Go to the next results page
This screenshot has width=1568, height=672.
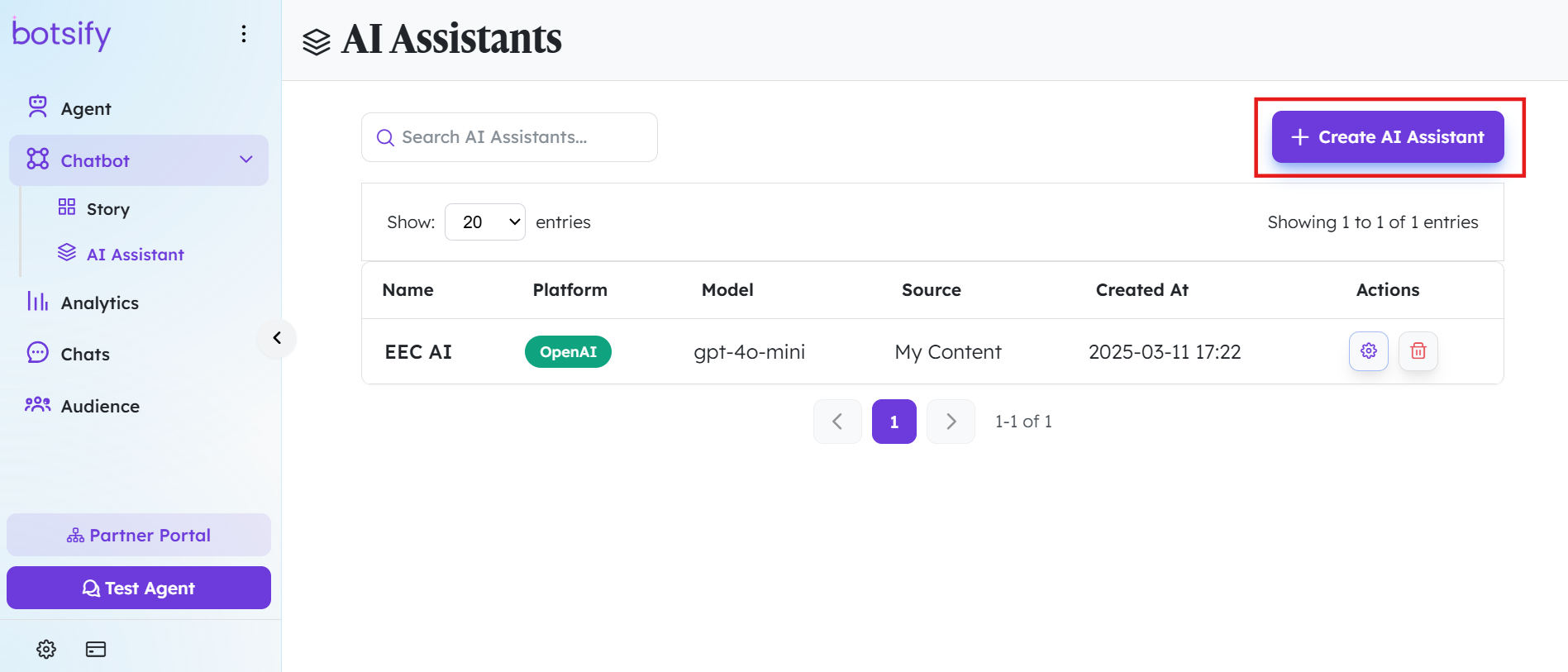pos(951,422)
